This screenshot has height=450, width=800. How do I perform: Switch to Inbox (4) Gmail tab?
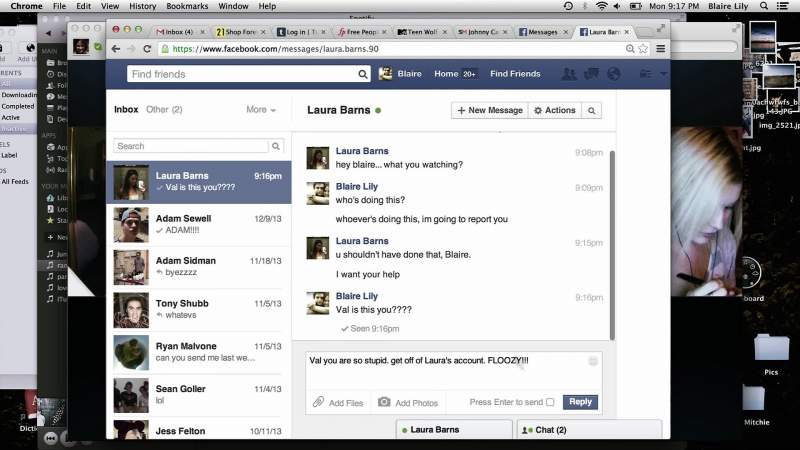point(180,32)
